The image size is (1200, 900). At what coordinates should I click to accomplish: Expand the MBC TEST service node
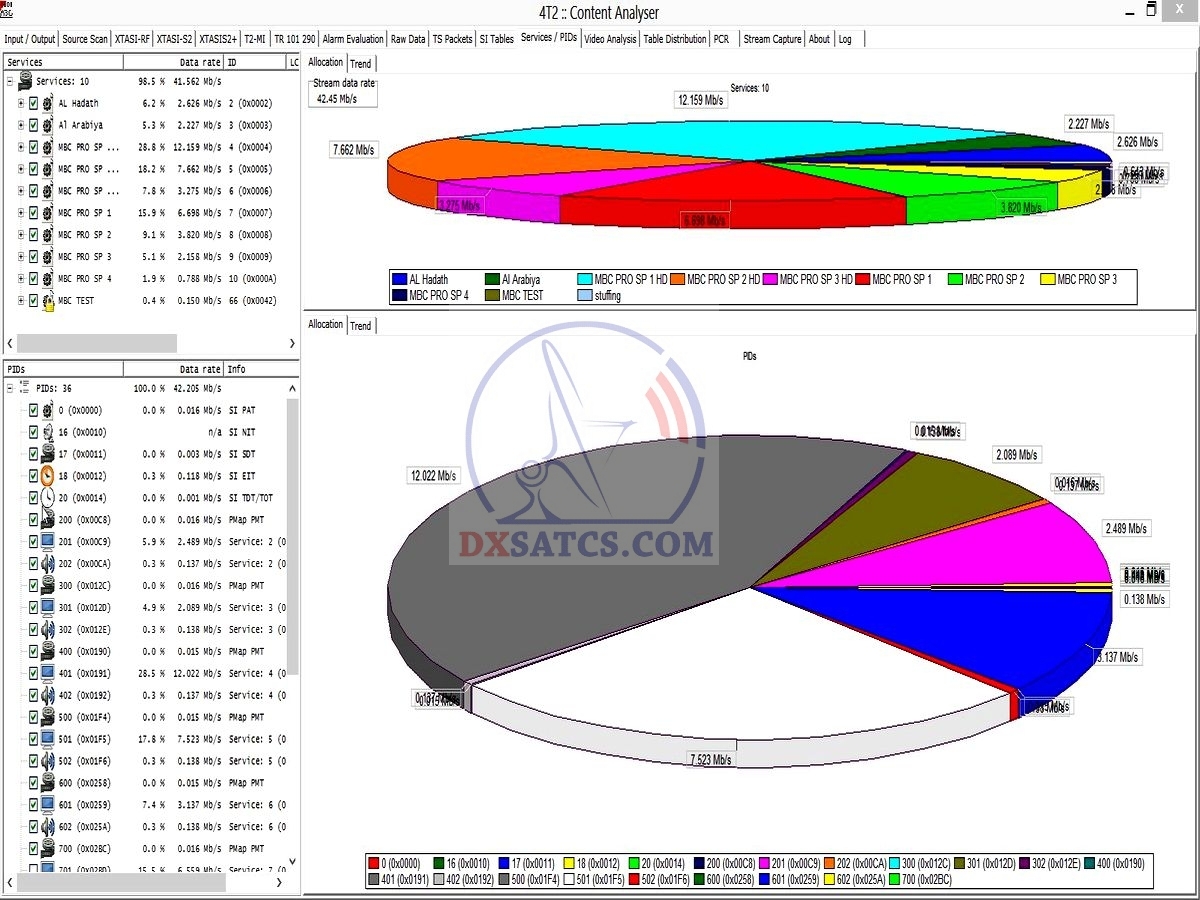point(21,301)
